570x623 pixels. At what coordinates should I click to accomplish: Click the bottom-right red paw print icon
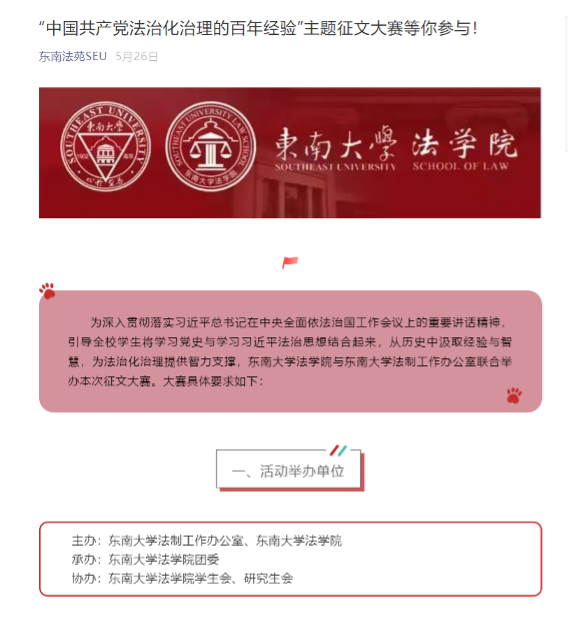coord(514,395)
